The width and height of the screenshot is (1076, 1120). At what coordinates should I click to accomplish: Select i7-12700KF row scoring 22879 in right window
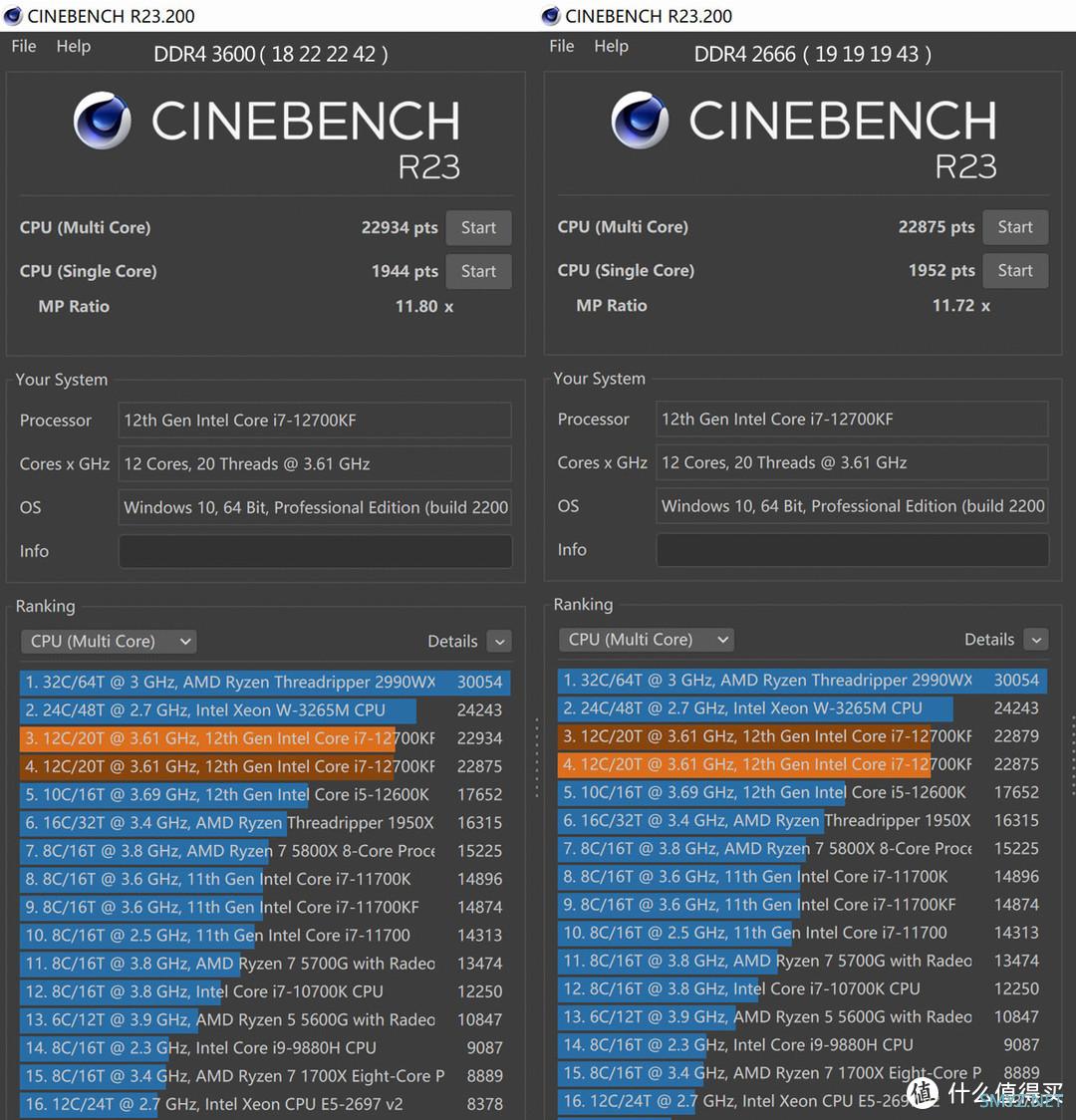(x=803, y=735)
